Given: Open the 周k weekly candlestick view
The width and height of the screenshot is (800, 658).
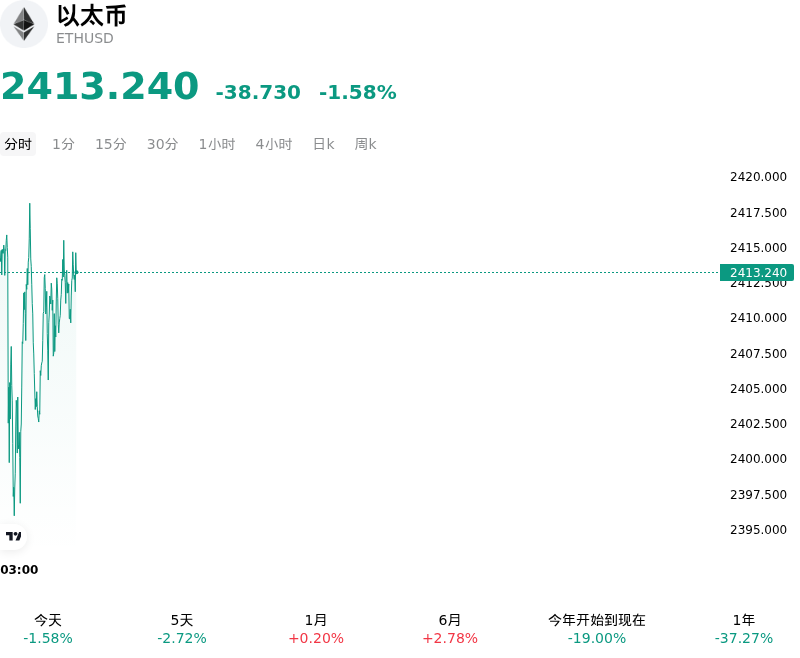Looking at the screenshot, I should click(x=365, y=144).
